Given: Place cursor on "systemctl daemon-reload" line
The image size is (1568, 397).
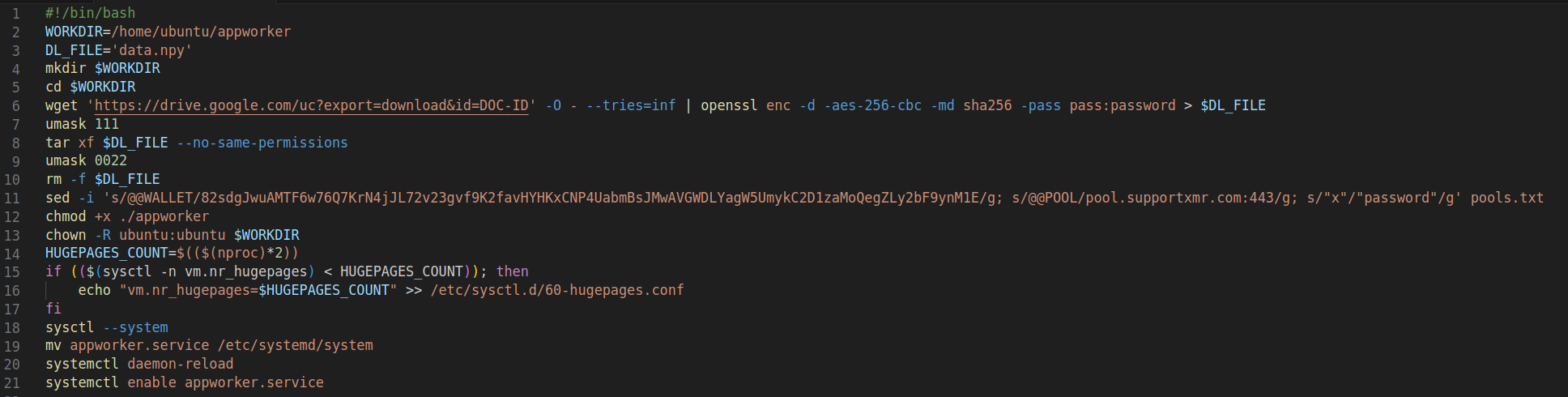Looking at the screenshot, I should (x=139, y=364).
